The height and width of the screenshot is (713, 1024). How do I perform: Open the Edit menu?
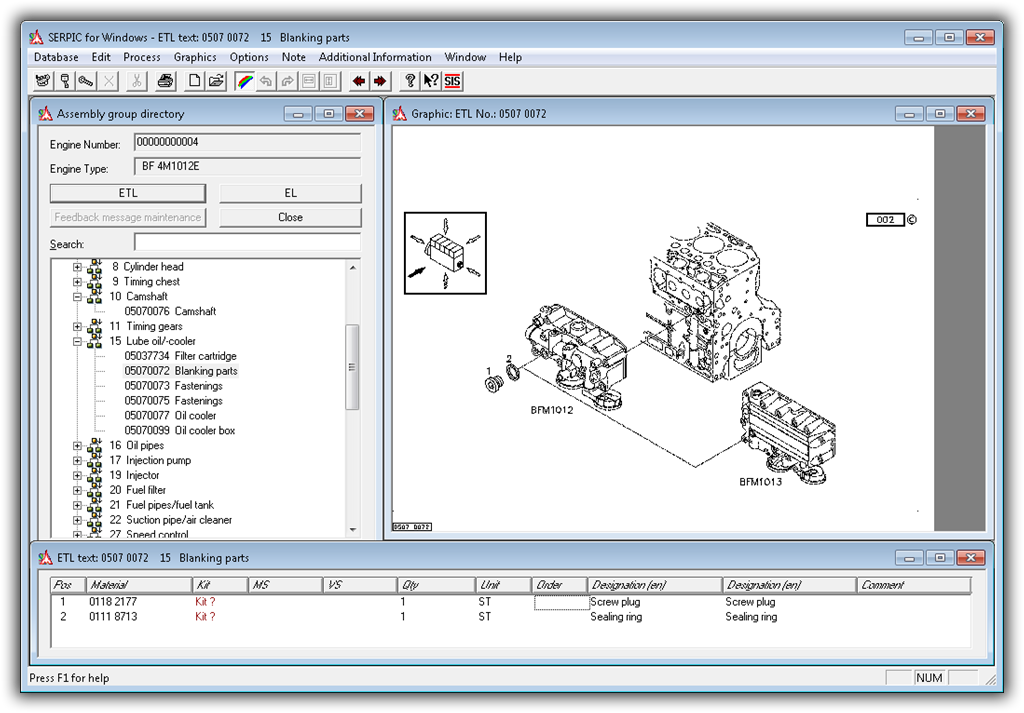tap(101, 57)
